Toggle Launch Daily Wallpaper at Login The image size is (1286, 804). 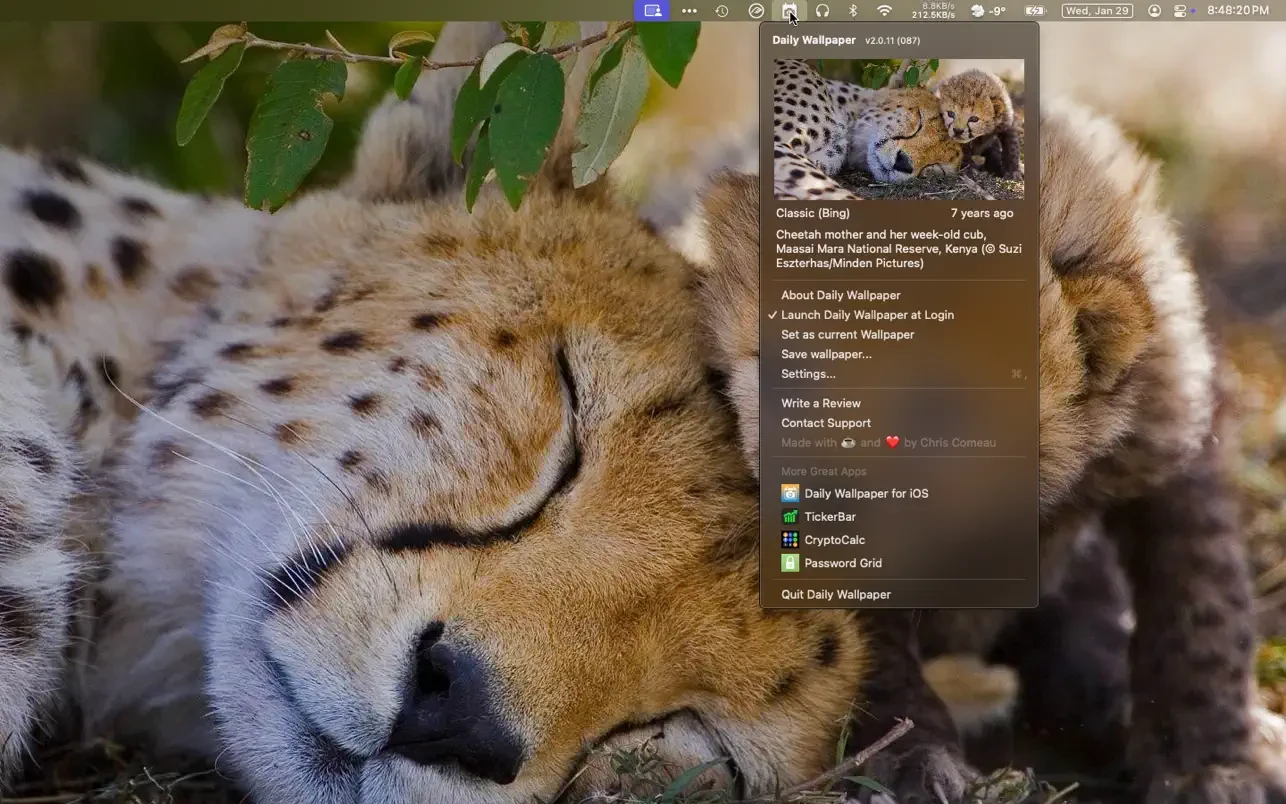[x=867, y=315]
